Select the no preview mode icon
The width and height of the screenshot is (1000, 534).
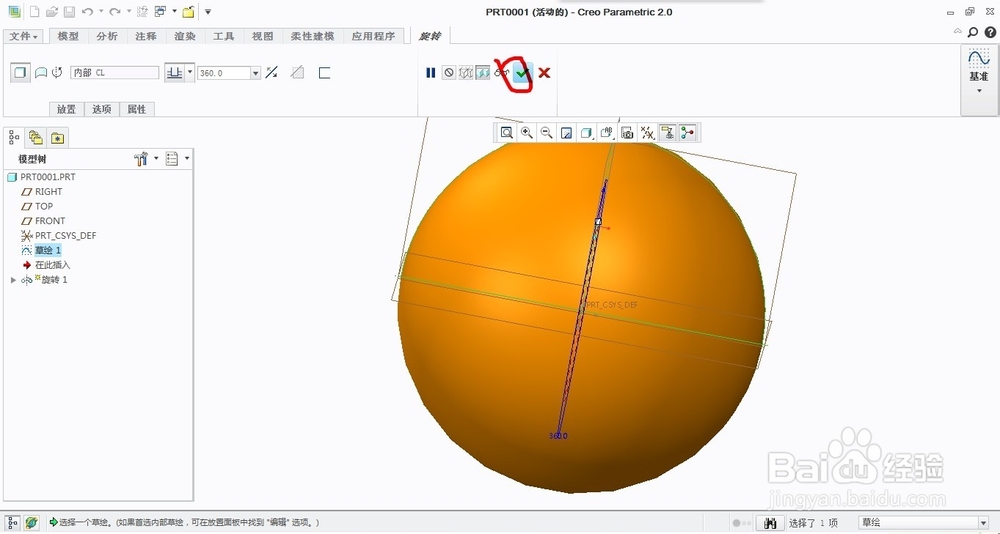pyautogui.click(x=449, y=73)
